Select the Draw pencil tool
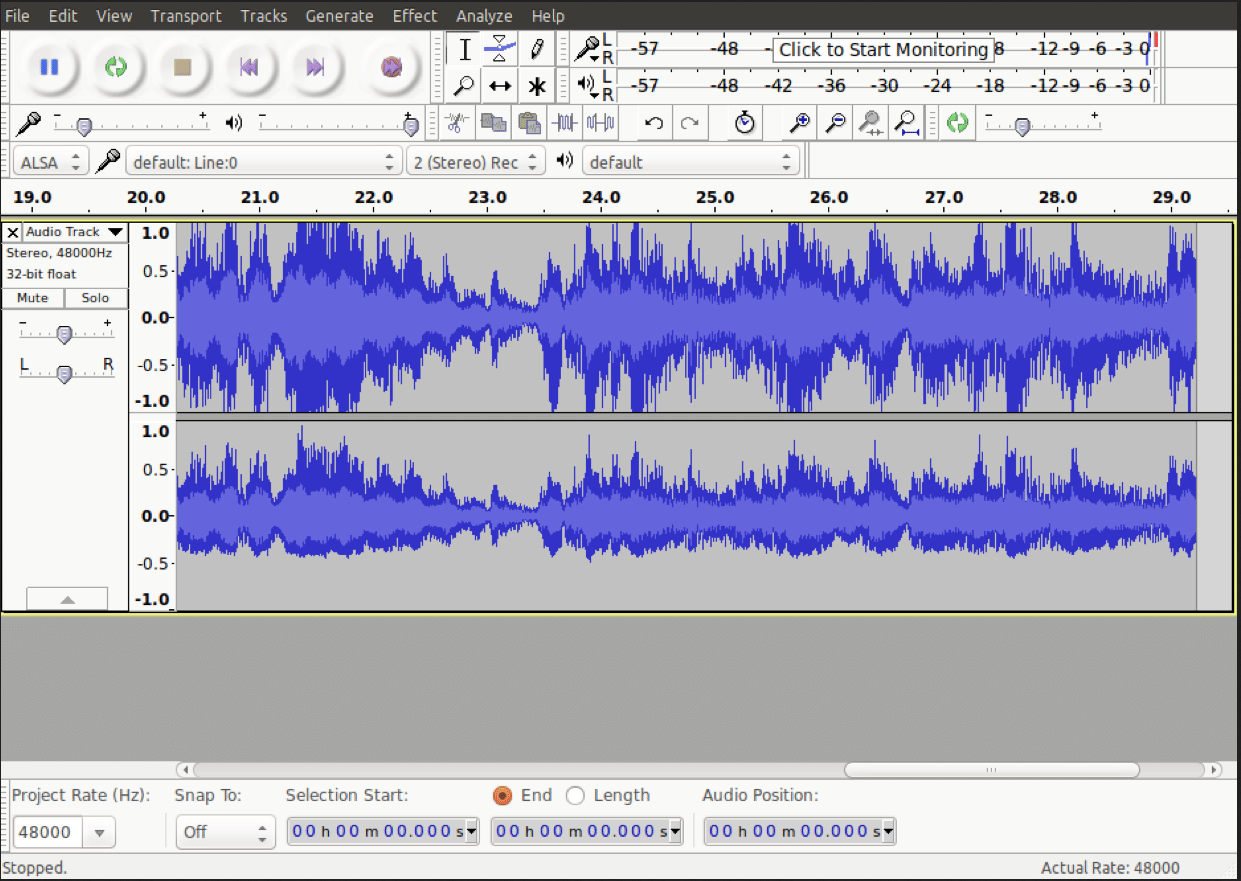The image size is (1241, 881). click(x=536, y=49)
